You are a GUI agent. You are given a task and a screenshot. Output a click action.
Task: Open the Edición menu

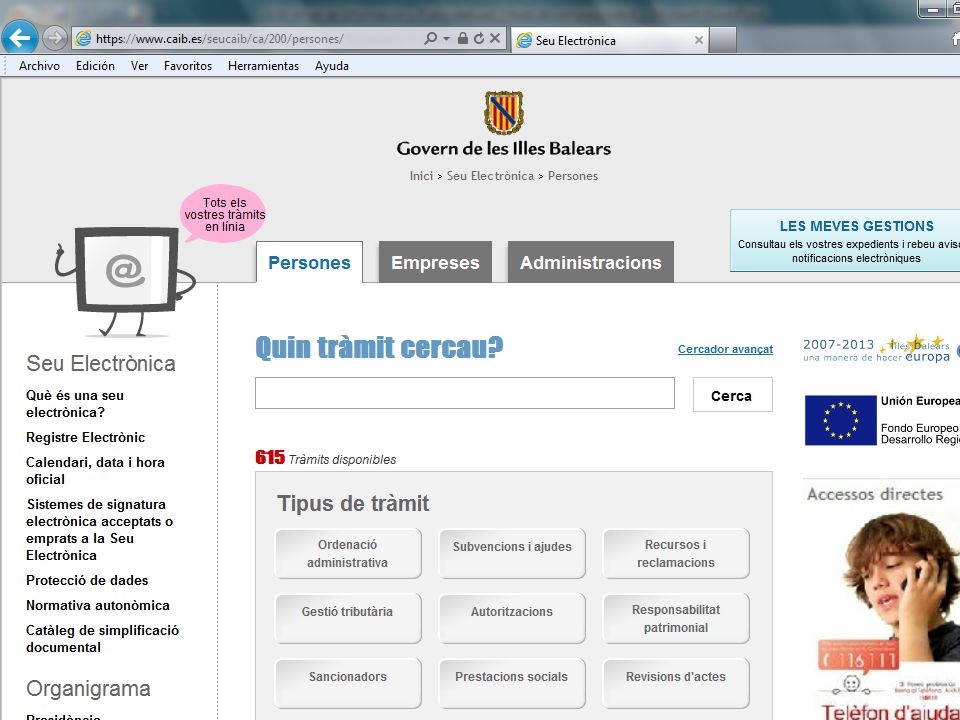[95, 66]
